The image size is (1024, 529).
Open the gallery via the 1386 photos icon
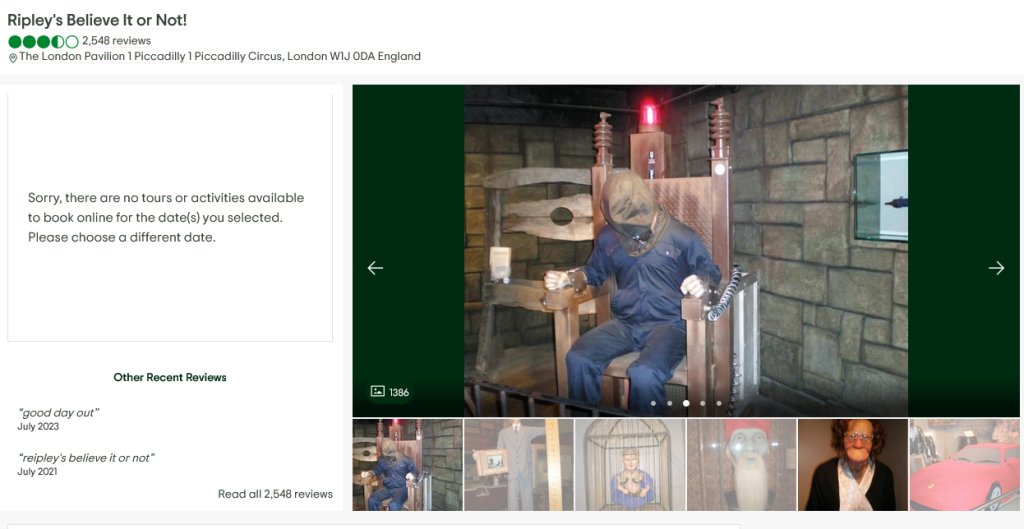pos(390,392)
